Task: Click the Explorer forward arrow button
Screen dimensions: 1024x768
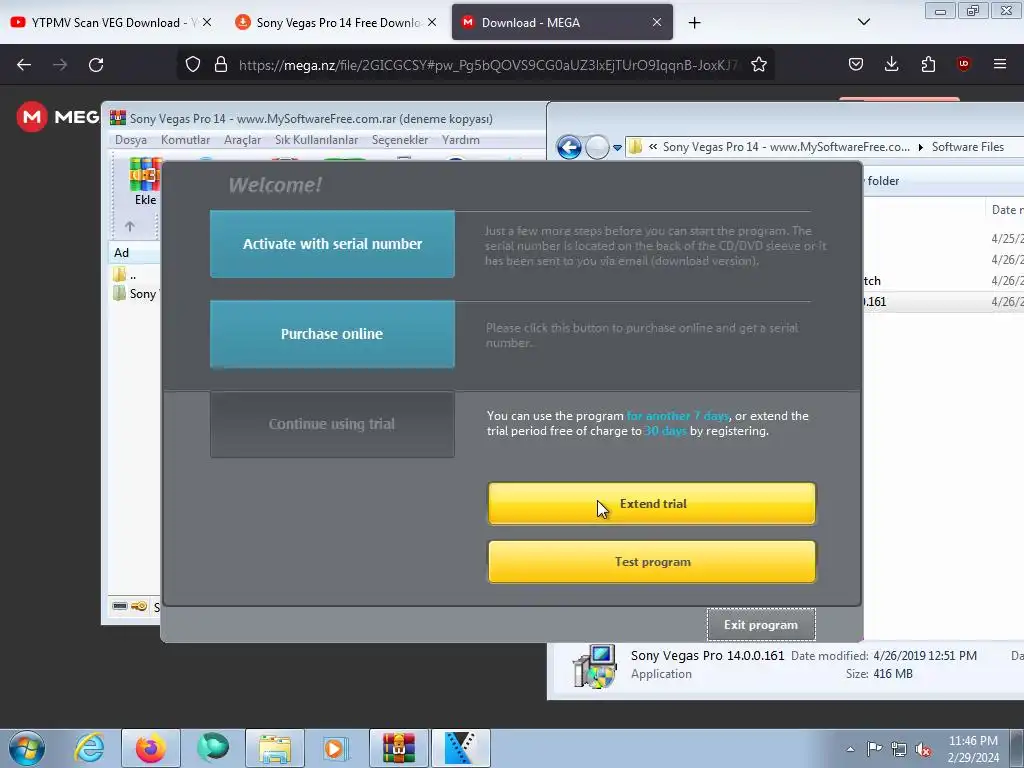Action: click(597, 147)
